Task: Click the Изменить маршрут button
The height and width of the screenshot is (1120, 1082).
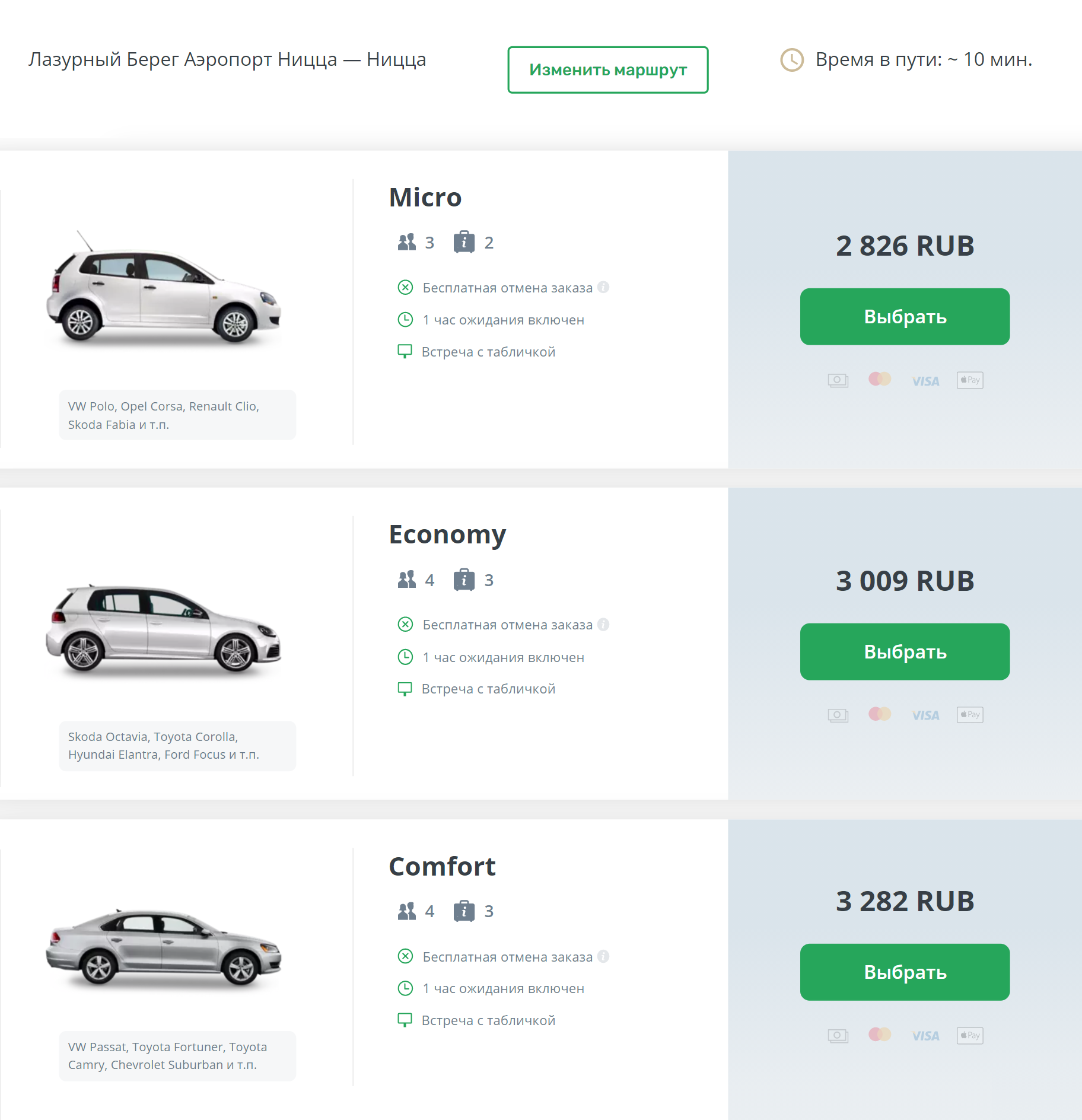Action: pos(608,70)
